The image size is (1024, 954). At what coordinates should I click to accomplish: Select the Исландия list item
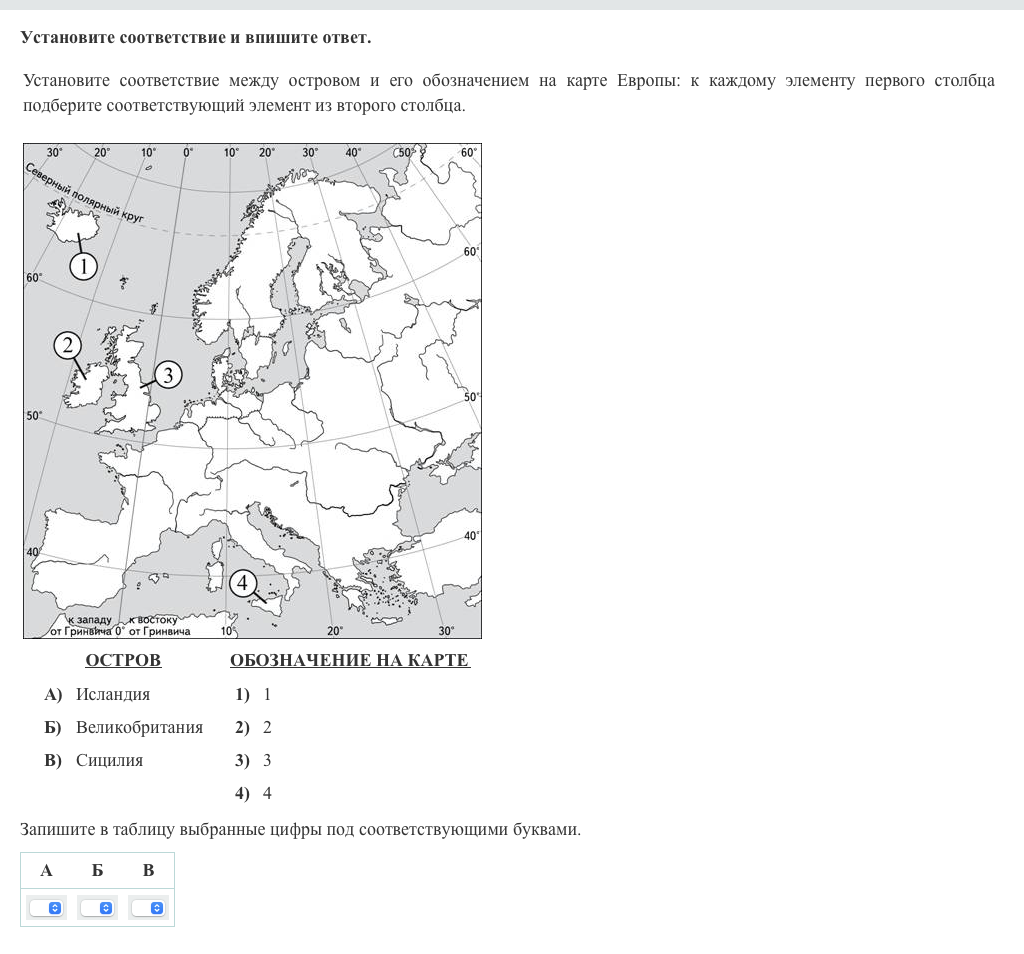112,694
